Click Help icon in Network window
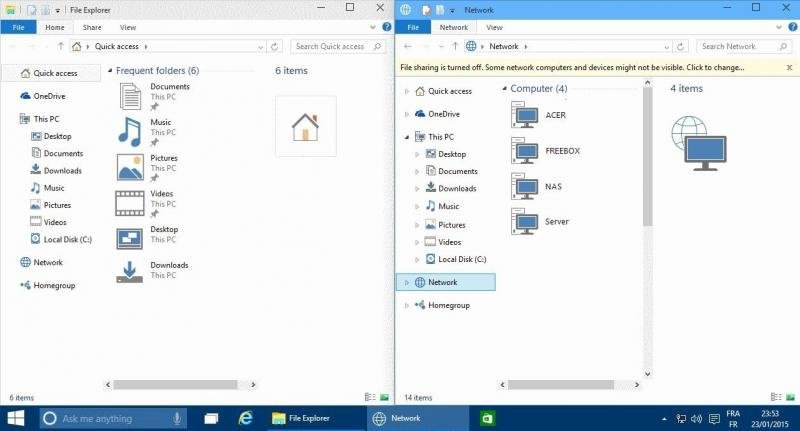800x431 pixels. tap(794, 27)
